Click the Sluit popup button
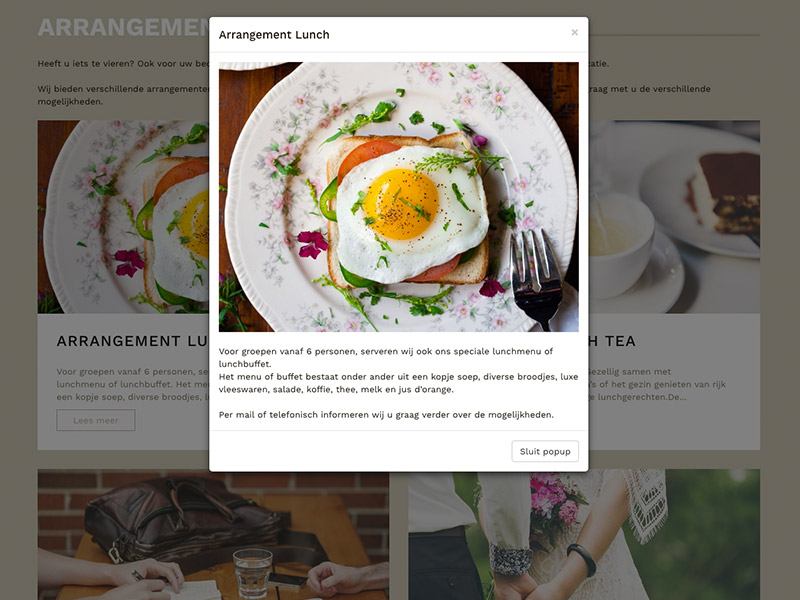 coord(545,451)
